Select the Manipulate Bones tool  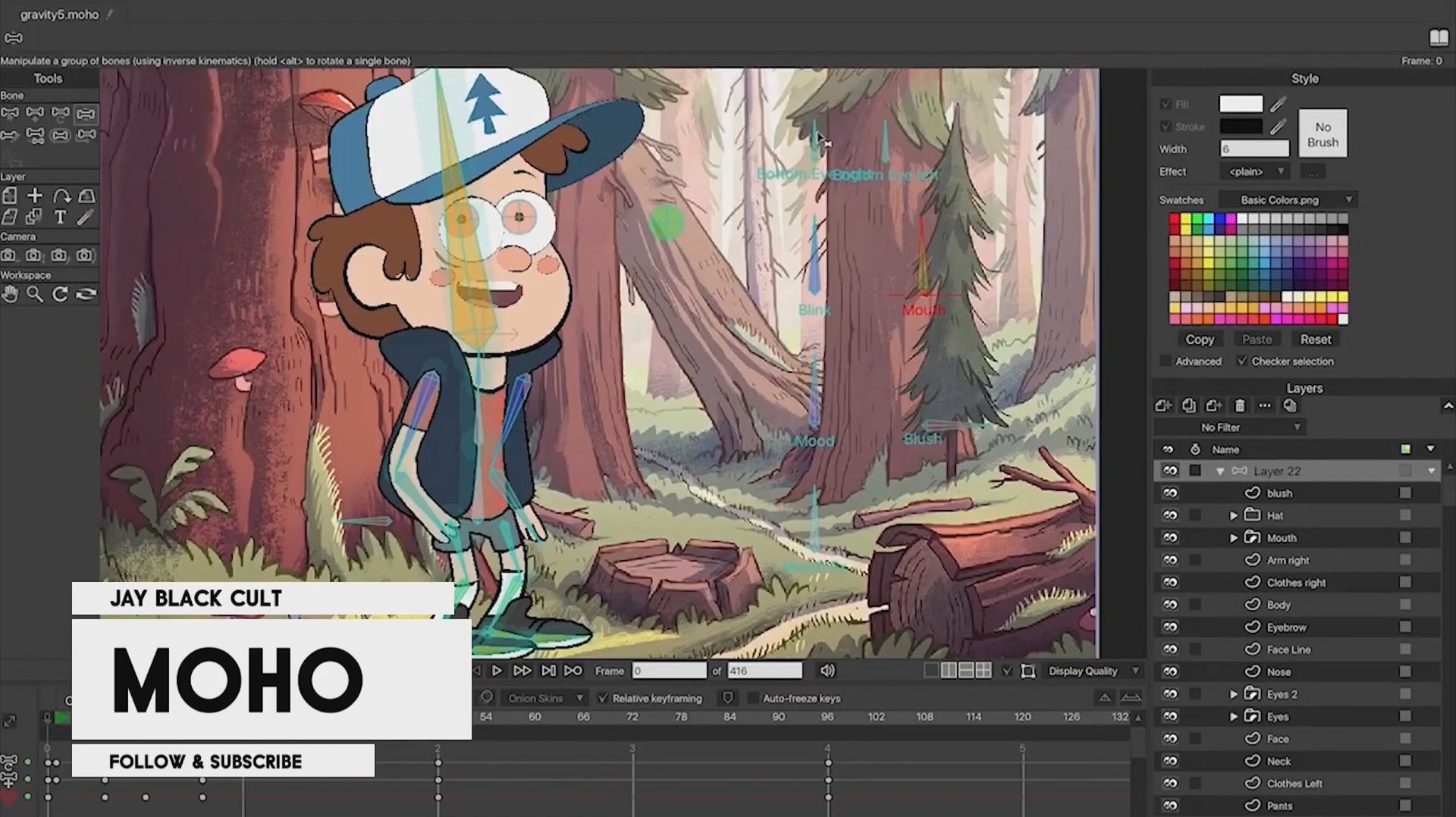click(x=86, y=114)
